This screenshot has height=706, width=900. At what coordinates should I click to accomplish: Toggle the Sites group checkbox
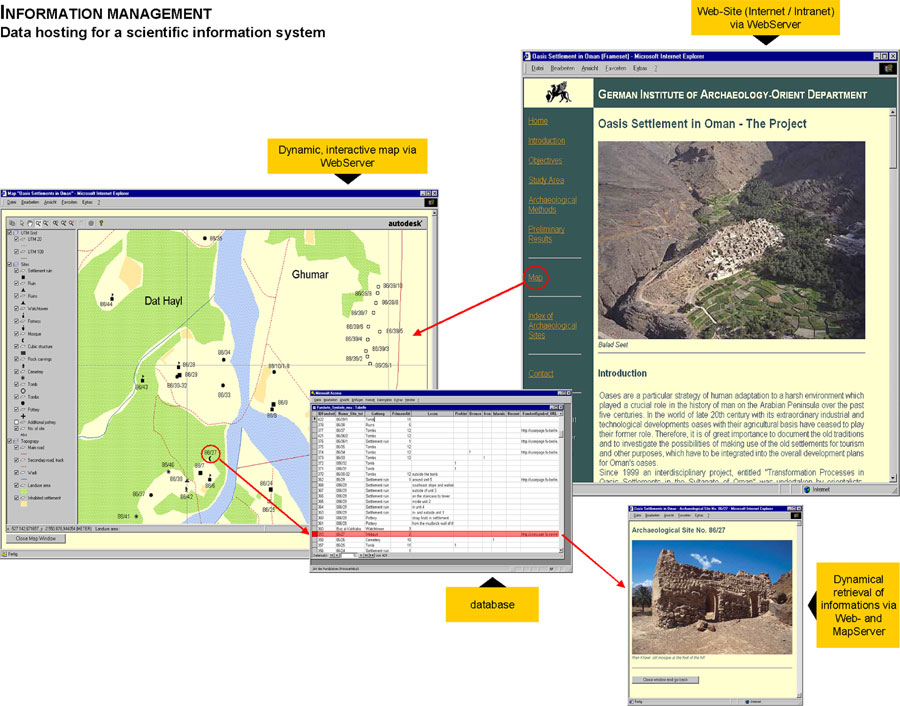pyautogui.click(x=10, y=264)
